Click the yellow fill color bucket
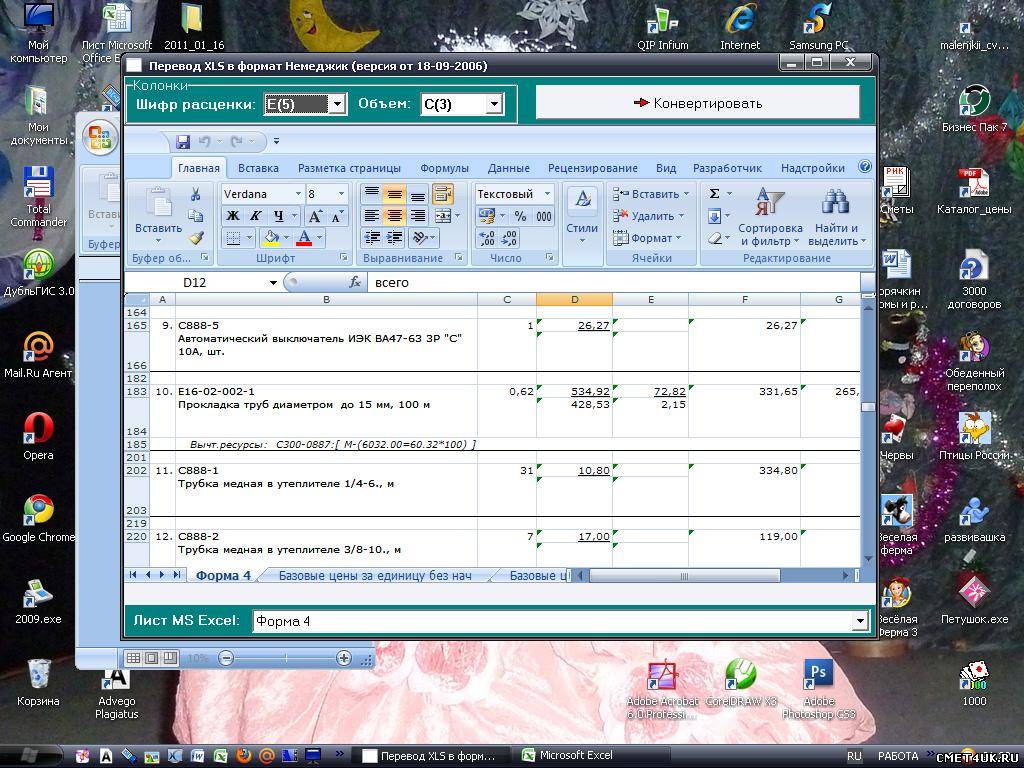 [270, 238]
